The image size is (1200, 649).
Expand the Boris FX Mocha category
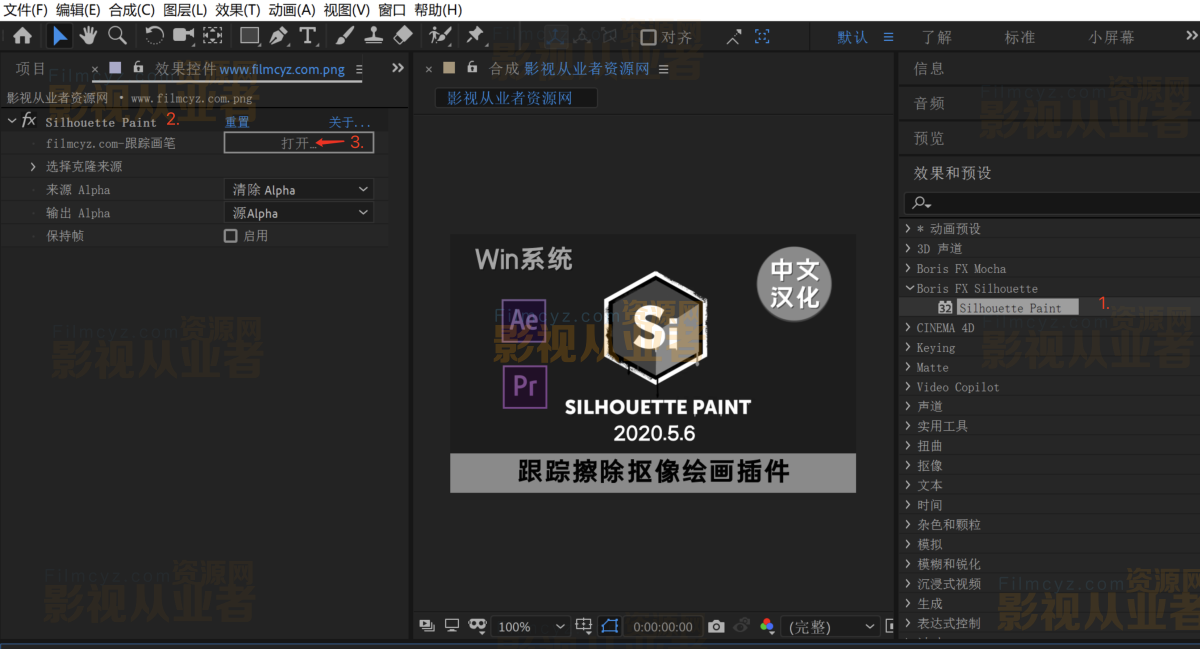(908, 268)
